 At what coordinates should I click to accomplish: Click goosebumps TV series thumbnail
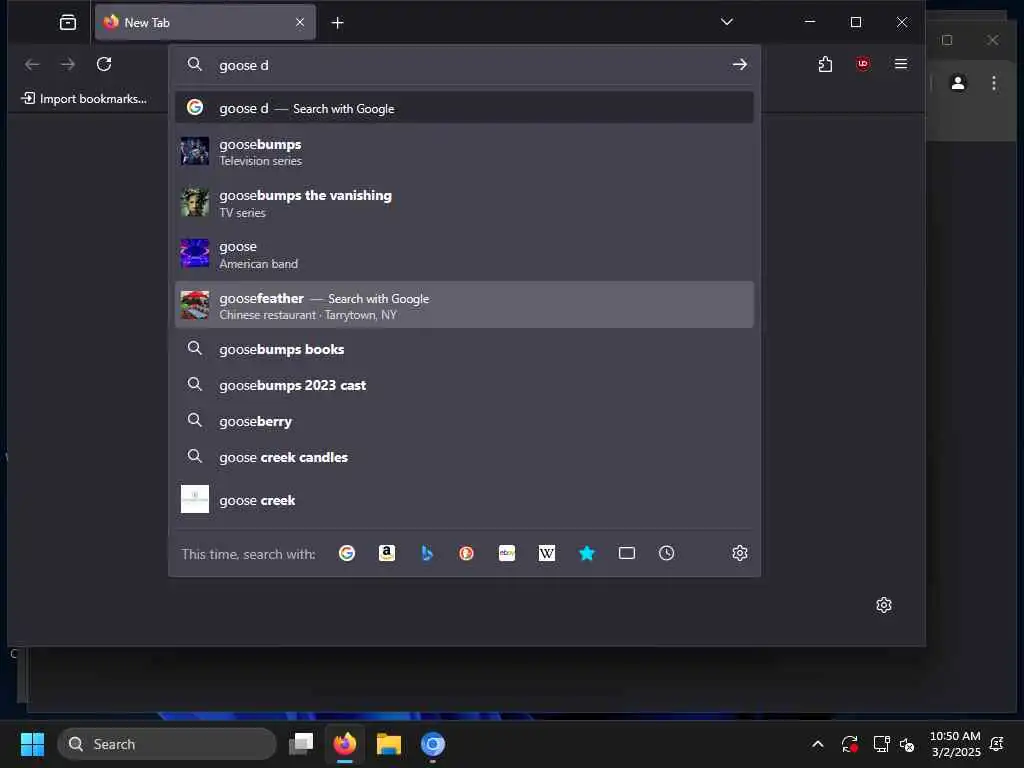(195, 151)
